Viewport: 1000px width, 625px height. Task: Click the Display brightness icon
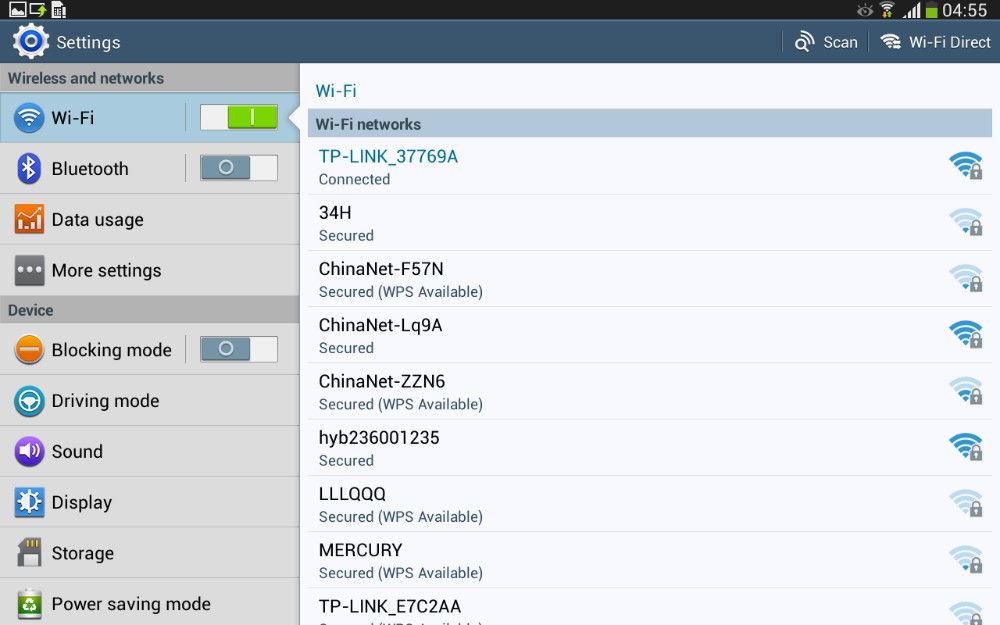pos(29,502)
